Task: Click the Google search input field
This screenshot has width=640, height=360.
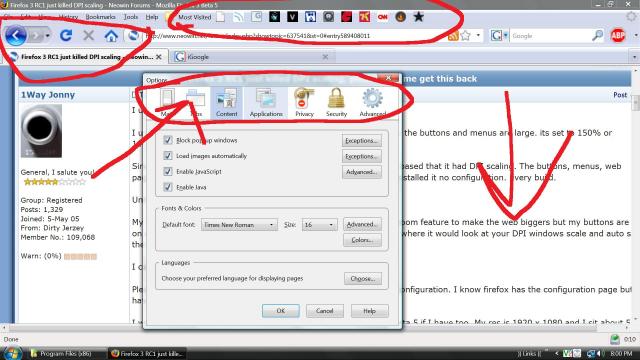Action: click(x=549, y=36)
